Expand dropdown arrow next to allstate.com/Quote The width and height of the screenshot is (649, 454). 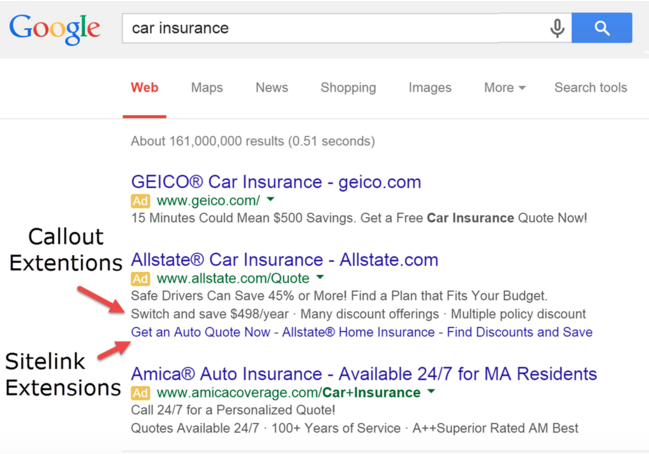[x=320, y=277]
